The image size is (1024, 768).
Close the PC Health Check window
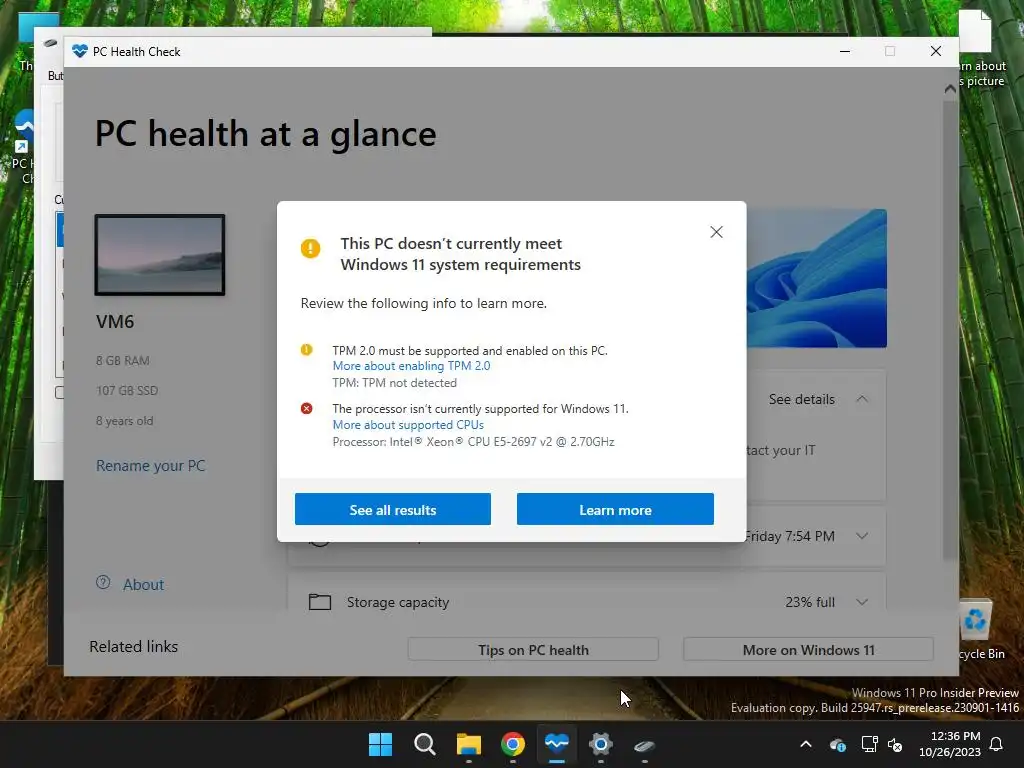point(936,51)
